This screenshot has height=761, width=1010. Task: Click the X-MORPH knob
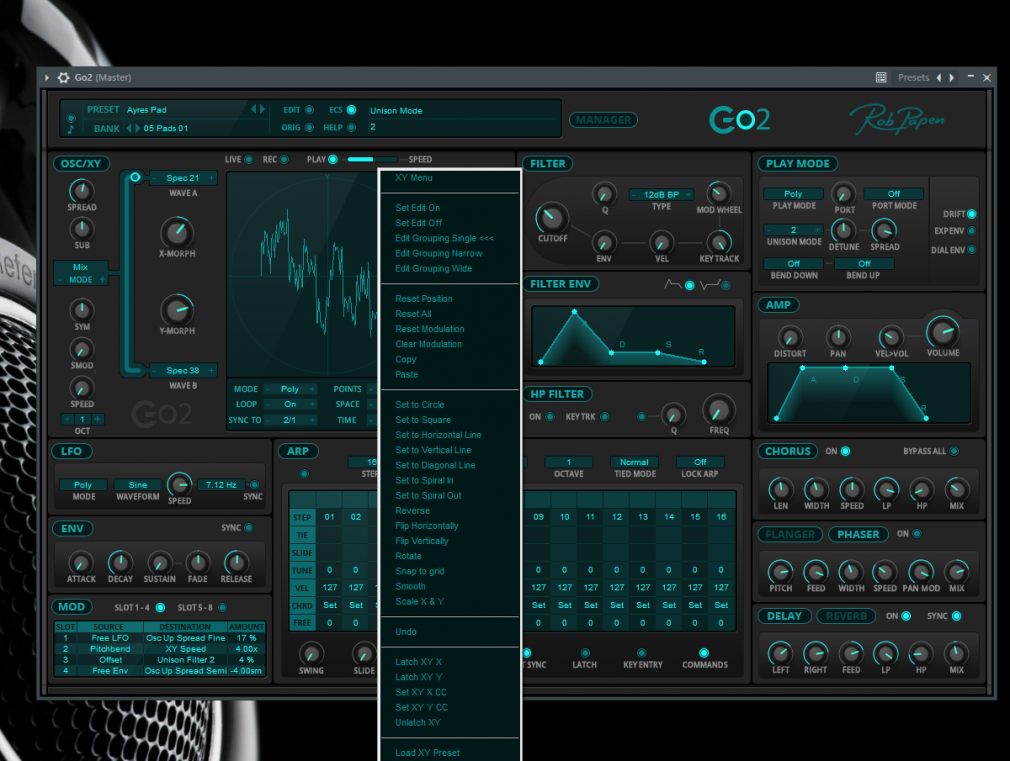176,233
